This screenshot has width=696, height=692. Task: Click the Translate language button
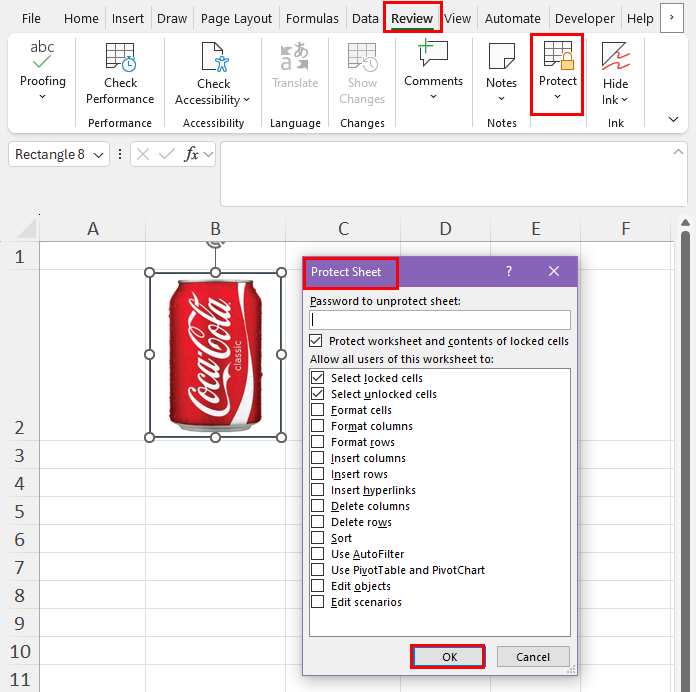point(295,65)
